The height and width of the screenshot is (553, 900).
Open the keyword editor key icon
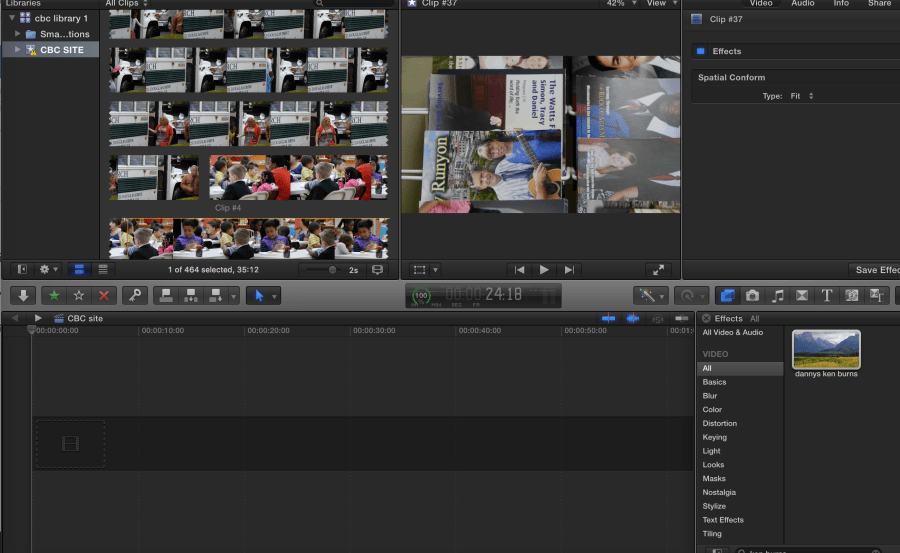135,296
